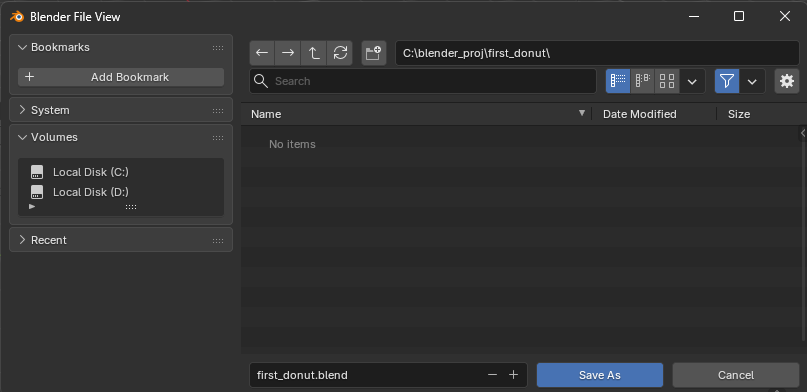The image size is (807, 392).
Task: Open display settings dropdown arrow
Action: pyautogui.click(x=692, y=81)
